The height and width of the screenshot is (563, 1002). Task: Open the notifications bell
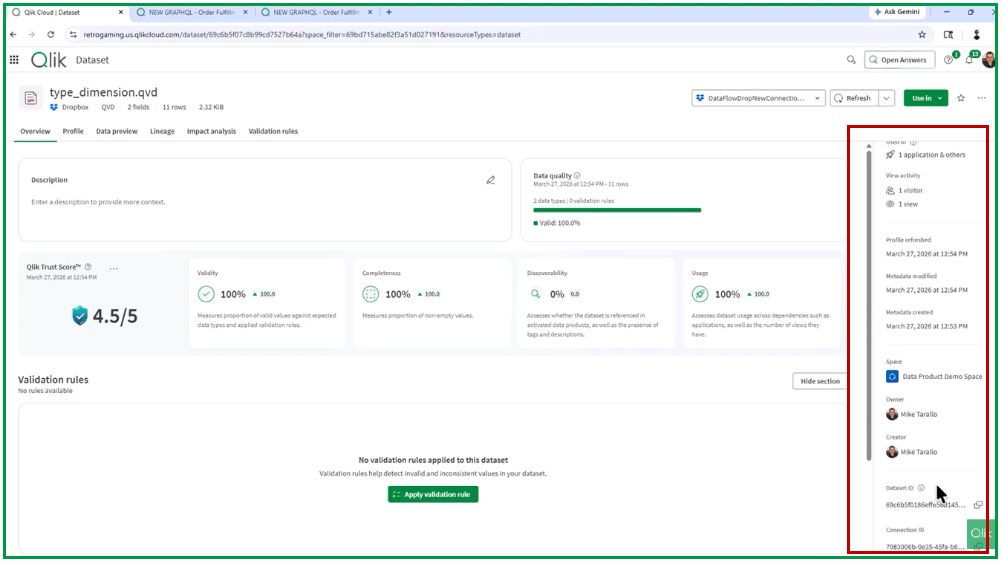[968, 60]
